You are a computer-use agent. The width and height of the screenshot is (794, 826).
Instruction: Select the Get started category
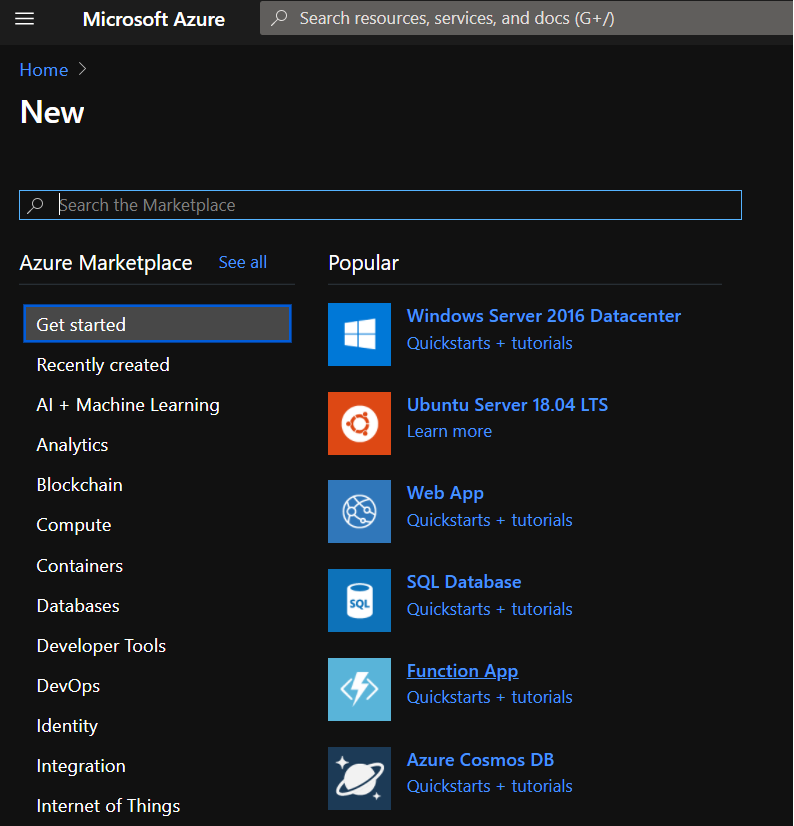[157, 324]
